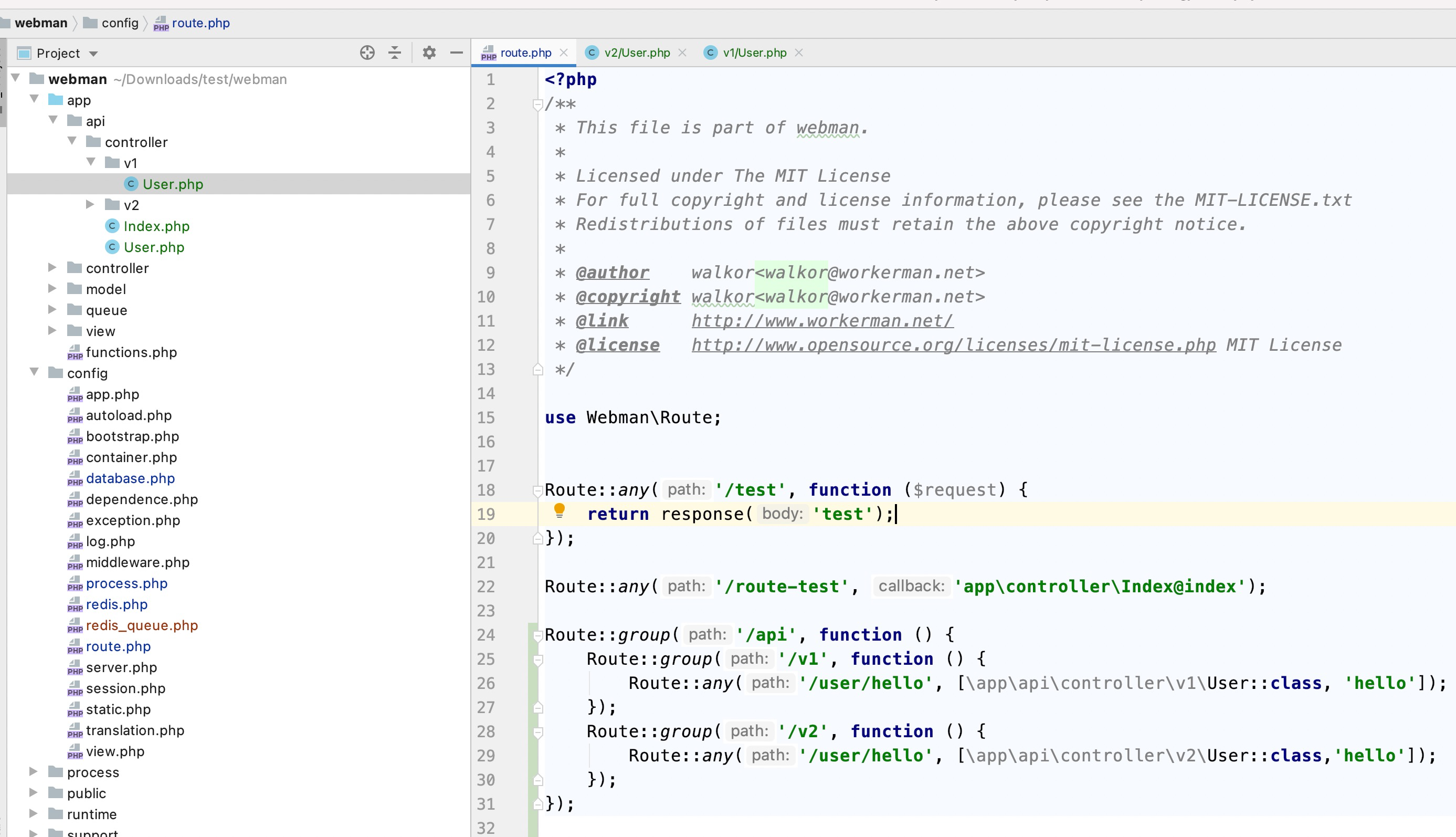1456x837 pixels.
Task: Expand the runtime folder
Action: point(33,814)
